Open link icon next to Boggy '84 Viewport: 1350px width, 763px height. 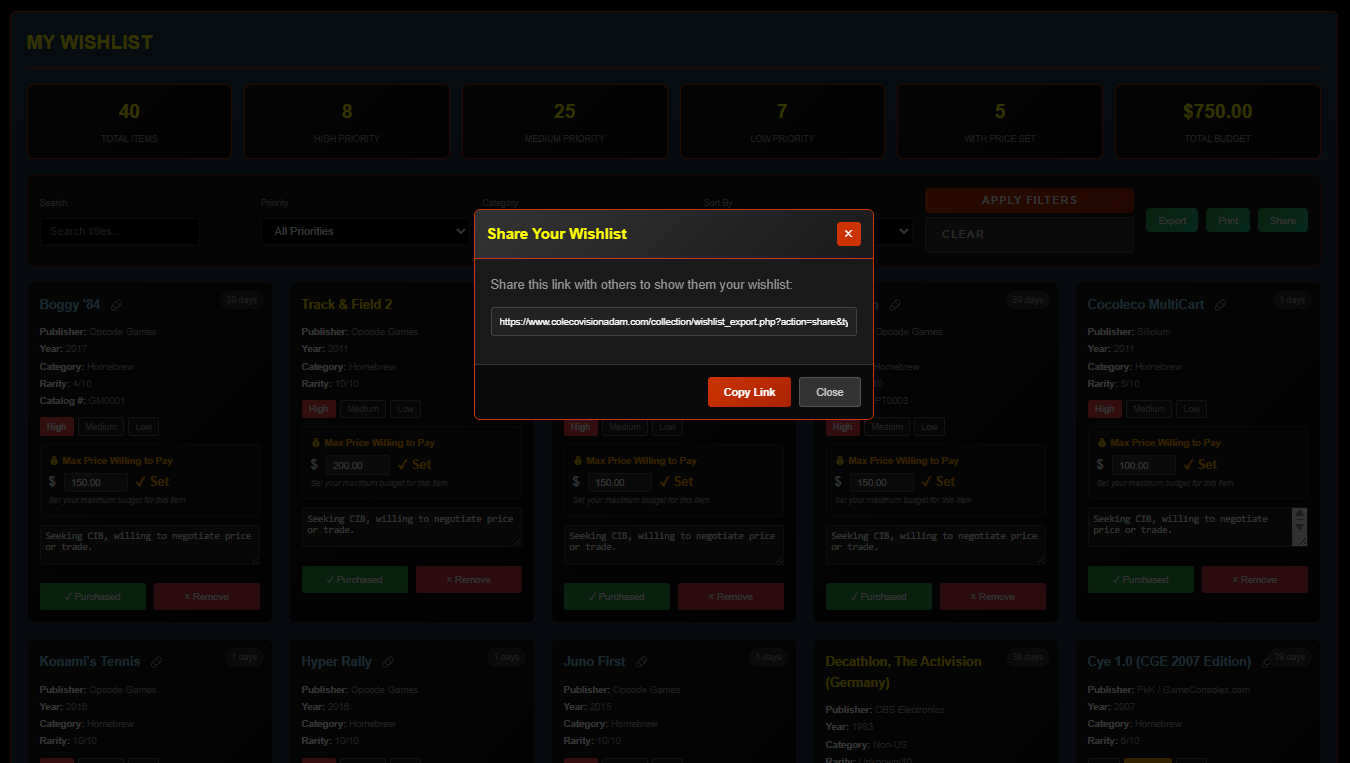click(x=117, y=305)
